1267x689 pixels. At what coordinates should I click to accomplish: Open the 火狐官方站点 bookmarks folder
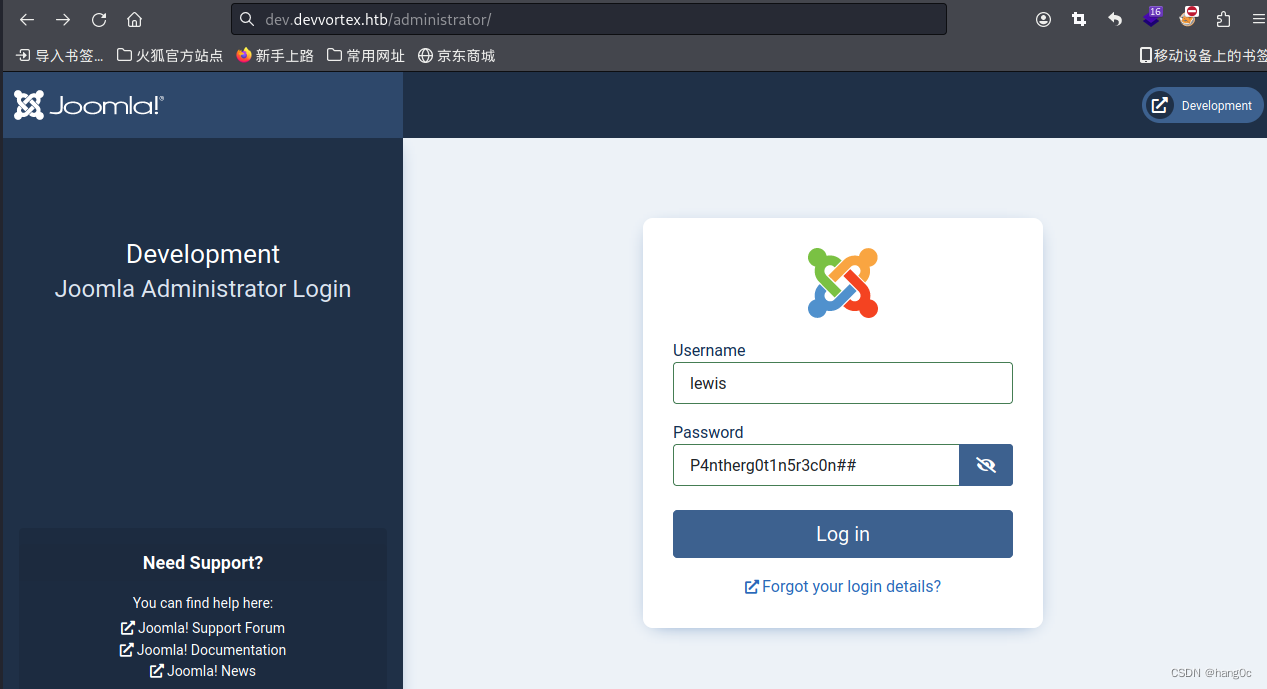click(170, 56)
